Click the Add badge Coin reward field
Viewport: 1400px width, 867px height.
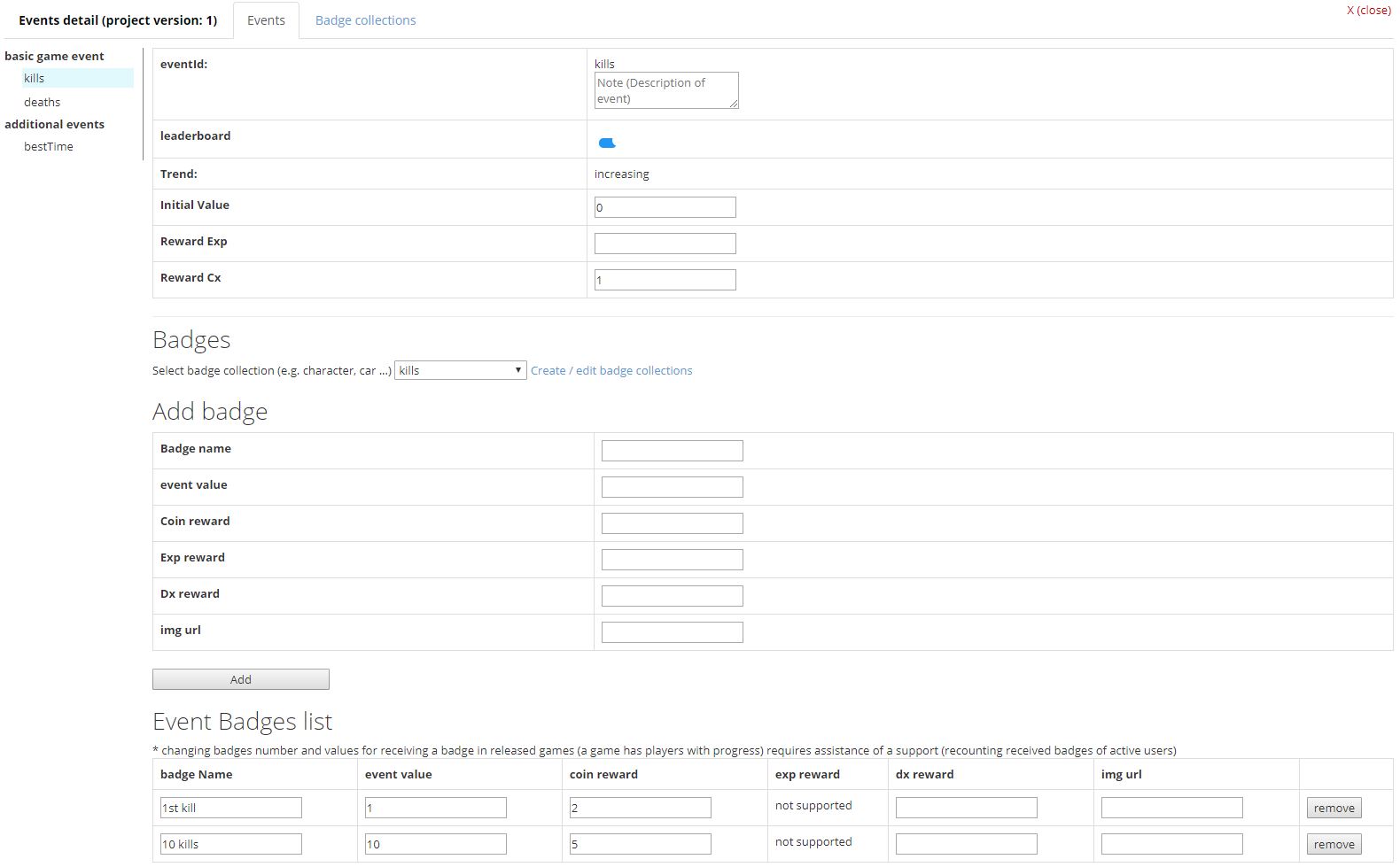(x=672, y=523)
